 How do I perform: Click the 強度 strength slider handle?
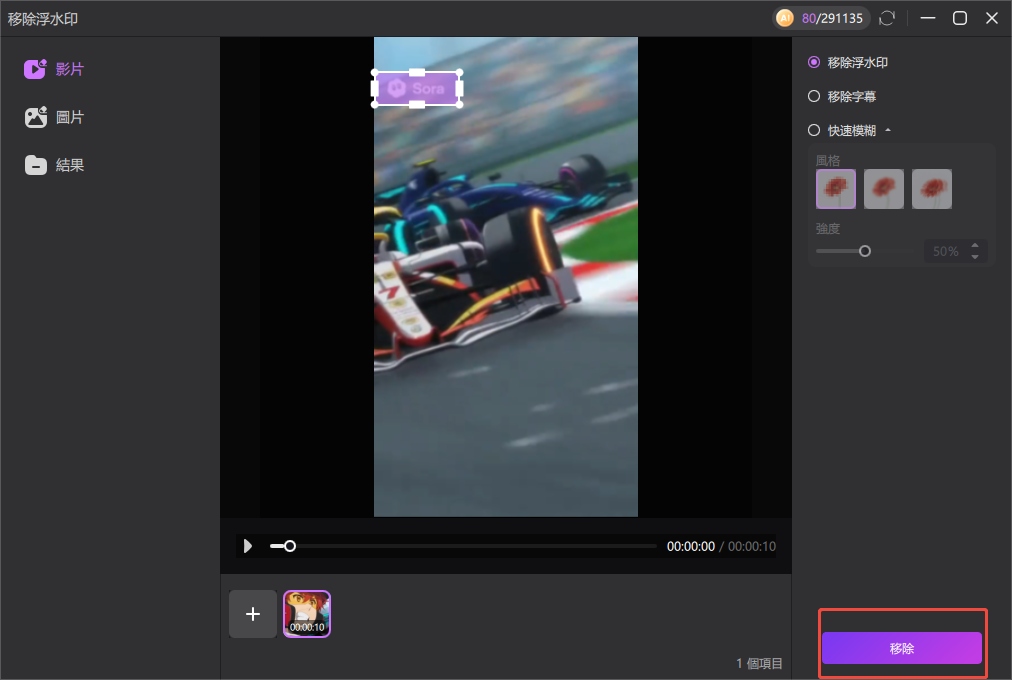(865, 251)
